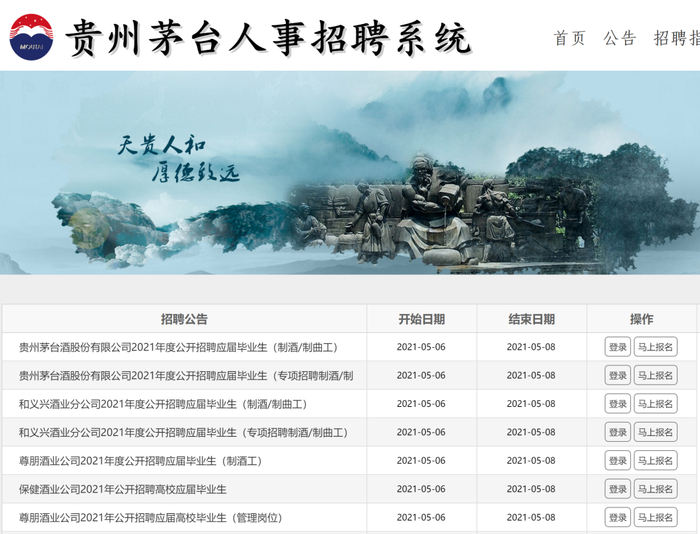Screen dimensions: 700x534
Task: Click the 开始日期 column header
Action: point(421,319)
